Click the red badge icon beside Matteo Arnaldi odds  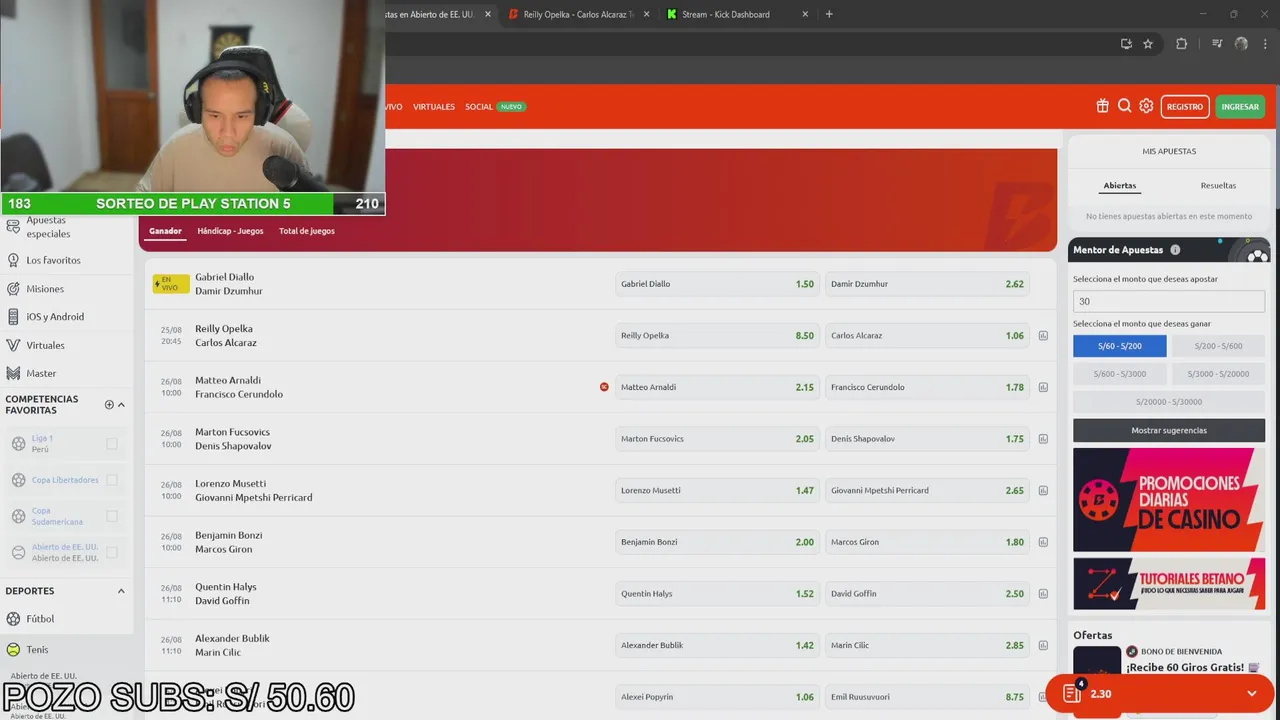click(604, 387)
